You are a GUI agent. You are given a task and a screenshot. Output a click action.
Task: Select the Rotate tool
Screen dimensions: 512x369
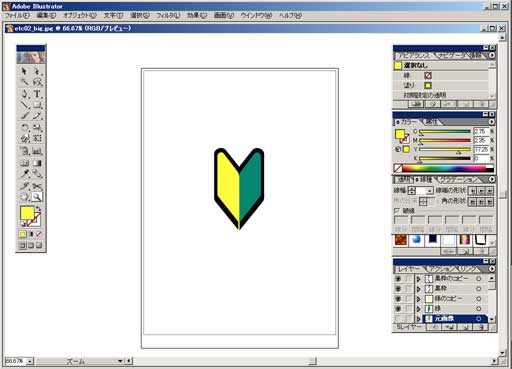pos(24,127)
